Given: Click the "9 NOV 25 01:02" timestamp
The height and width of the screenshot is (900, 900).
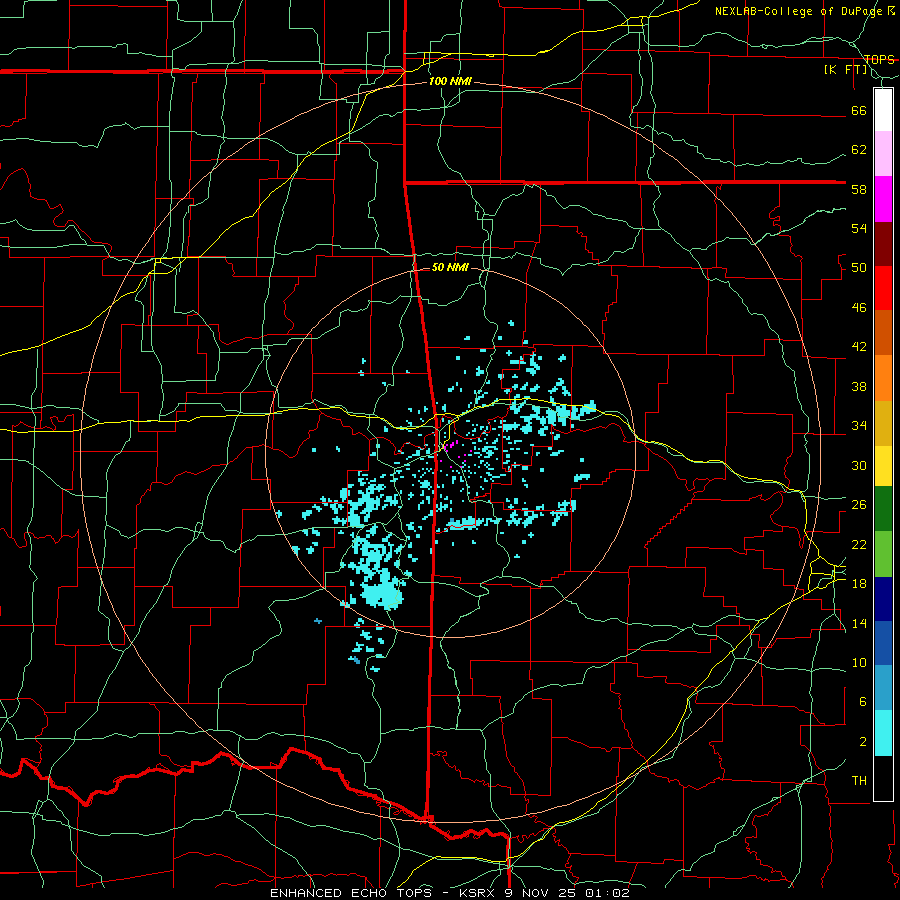Looking at the screenshot, I should tap(567, 893).
